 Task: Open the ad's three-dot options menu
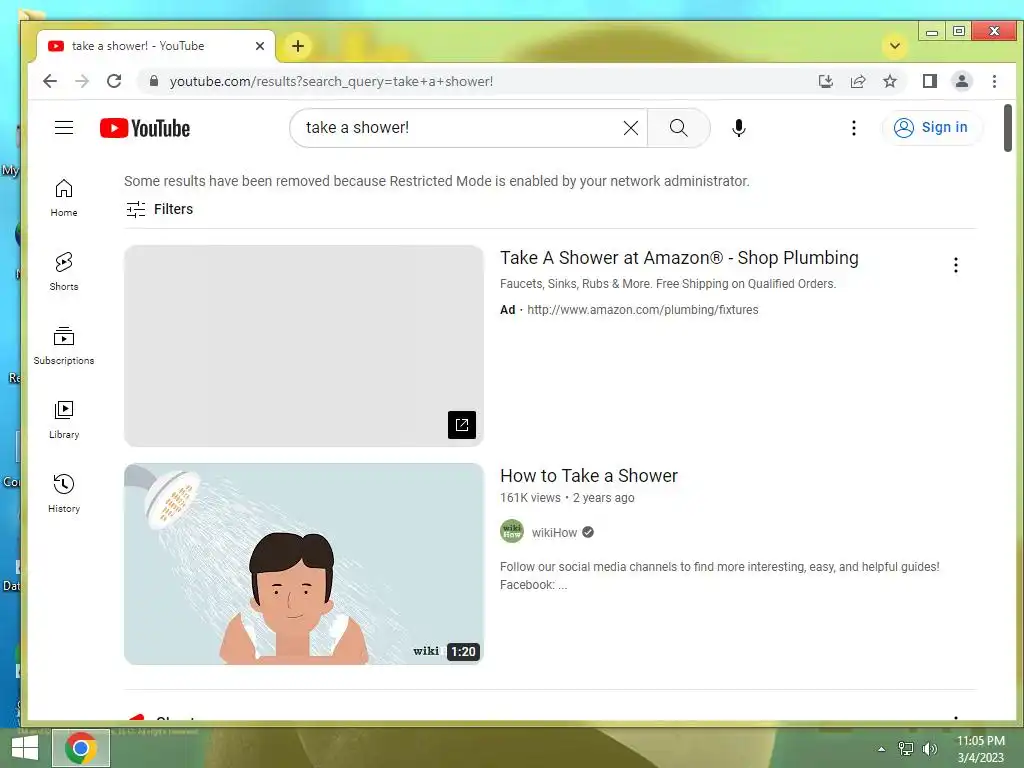click(955, 264)
